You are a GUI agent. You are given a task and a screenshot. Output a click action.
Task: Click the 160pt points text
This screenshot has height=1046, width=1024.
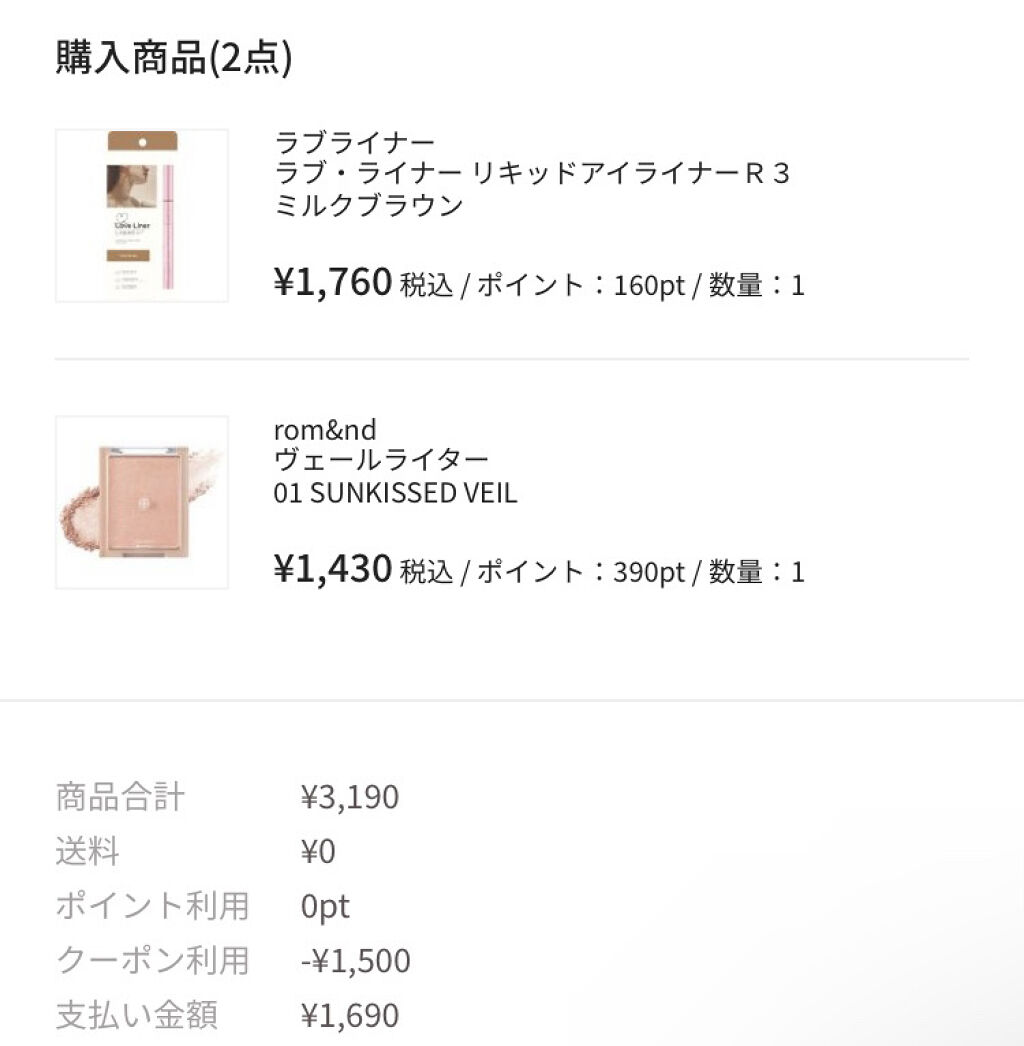pyautogui.click(x=649, y=286)
